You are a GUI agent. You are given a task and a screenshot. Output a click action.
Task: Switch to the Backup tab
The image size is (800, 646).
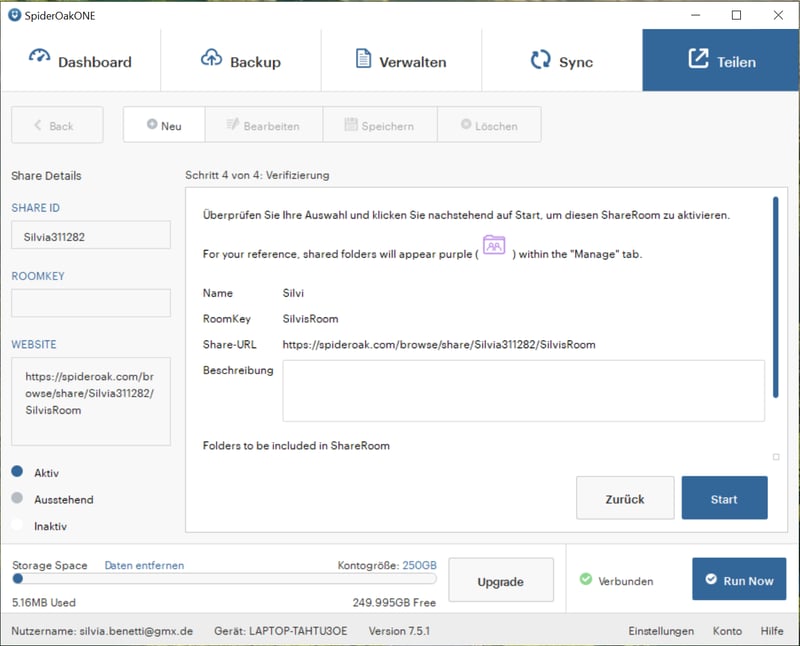click(240, 61)
